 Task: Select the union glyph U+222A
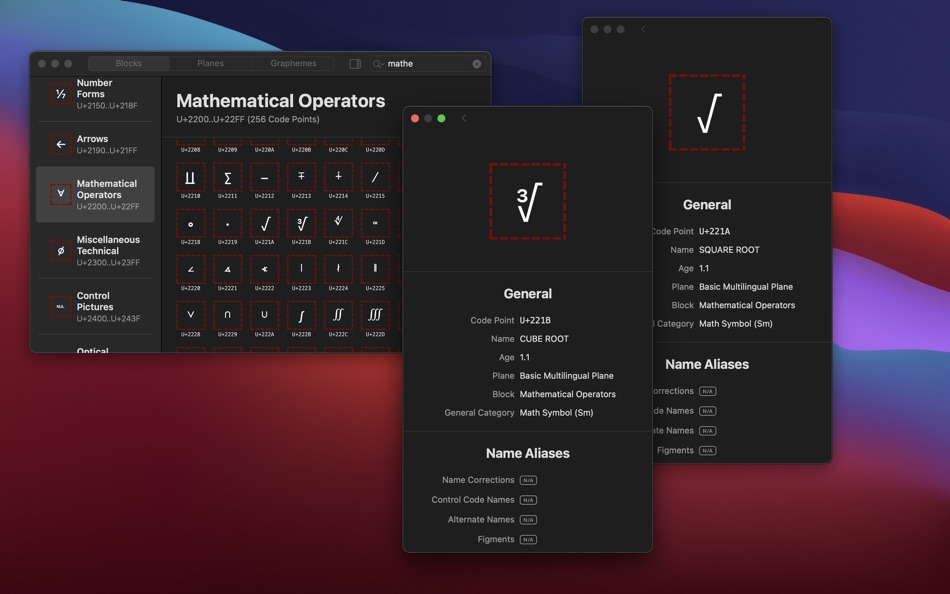click(264, 316)
